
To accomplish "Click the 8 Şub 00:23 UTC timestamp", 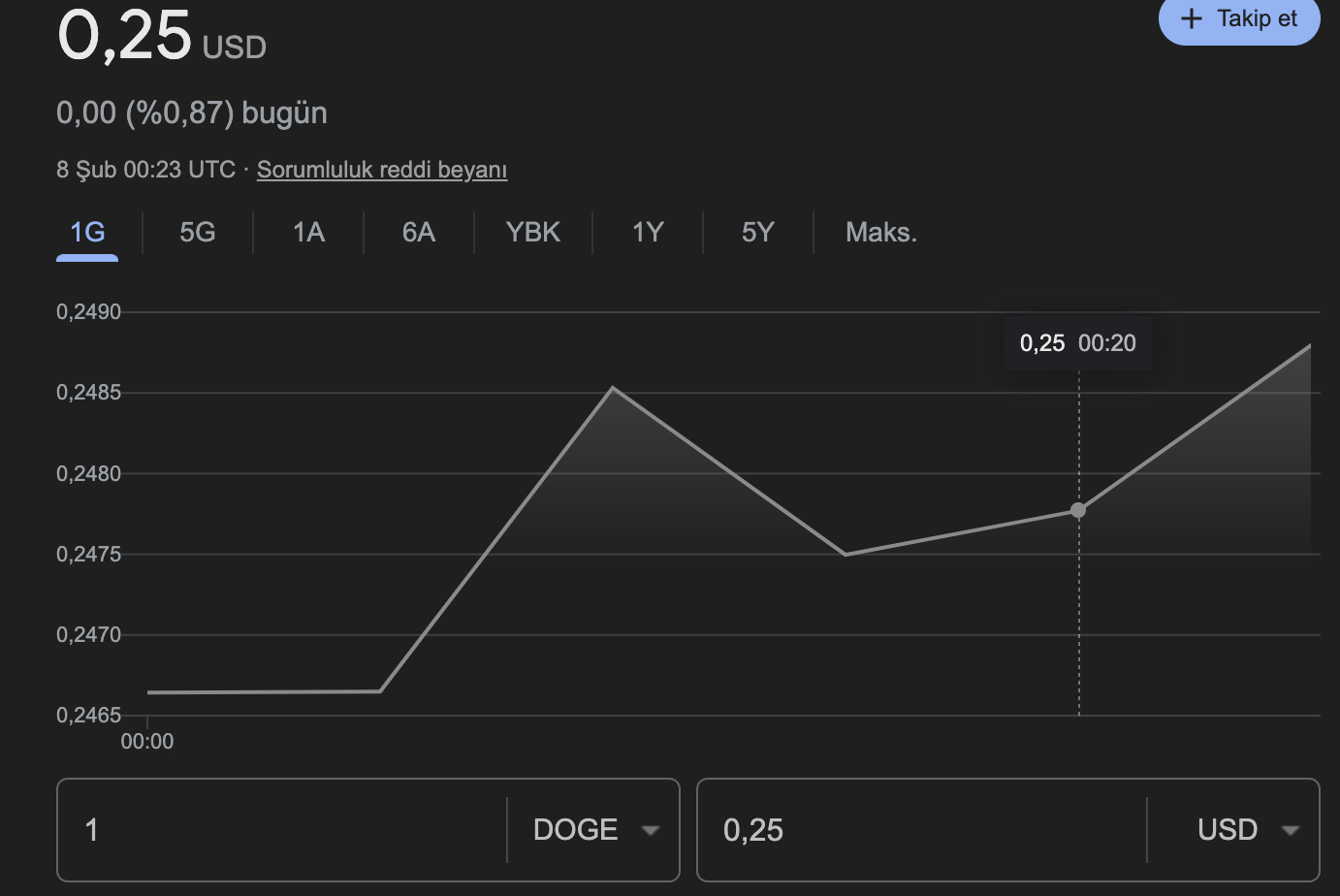I will 146,170.
